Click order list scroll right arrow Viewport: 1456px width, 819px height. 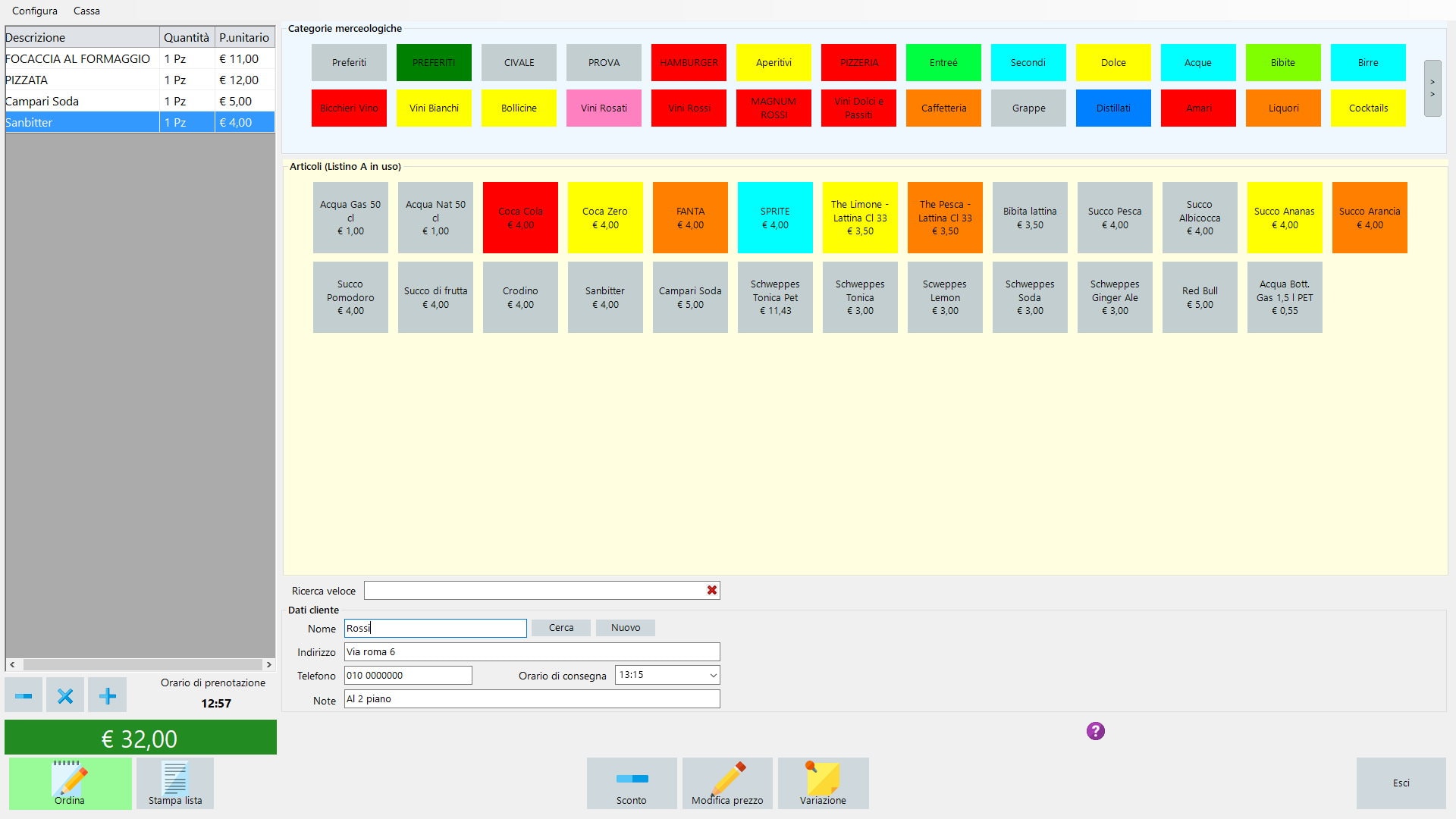268,664
